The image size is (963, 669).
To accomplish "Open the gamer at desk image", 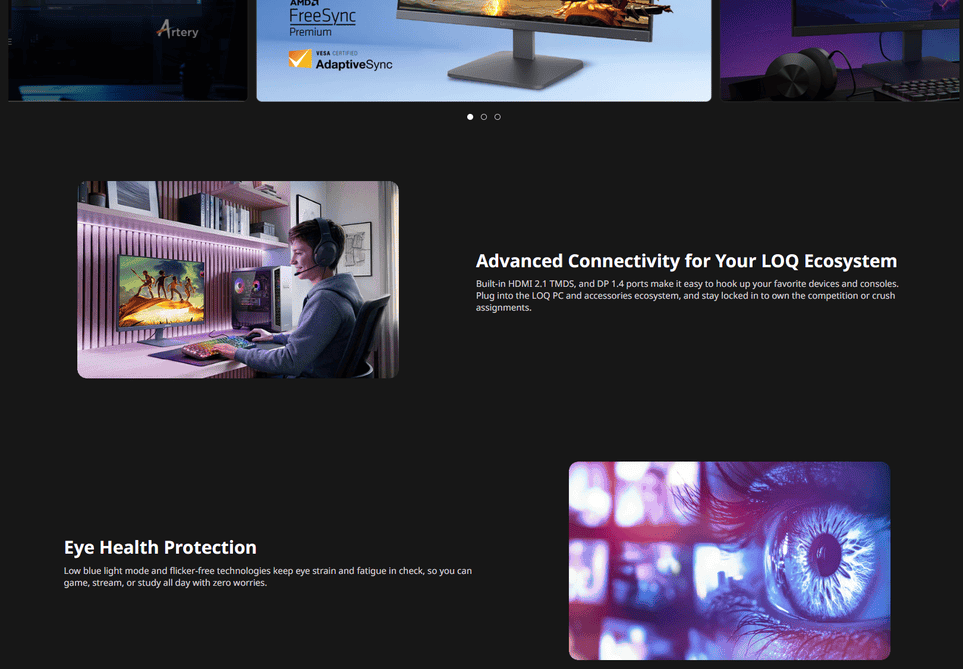I will click(238, 280).
